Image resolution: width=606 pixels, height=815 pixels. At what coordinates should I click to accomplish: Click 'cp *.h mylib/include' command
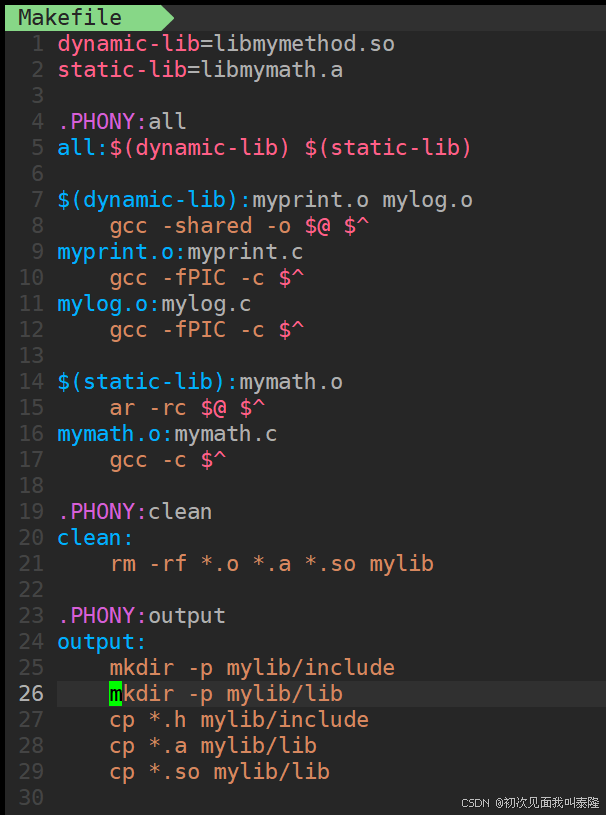[x=239, y=720]
